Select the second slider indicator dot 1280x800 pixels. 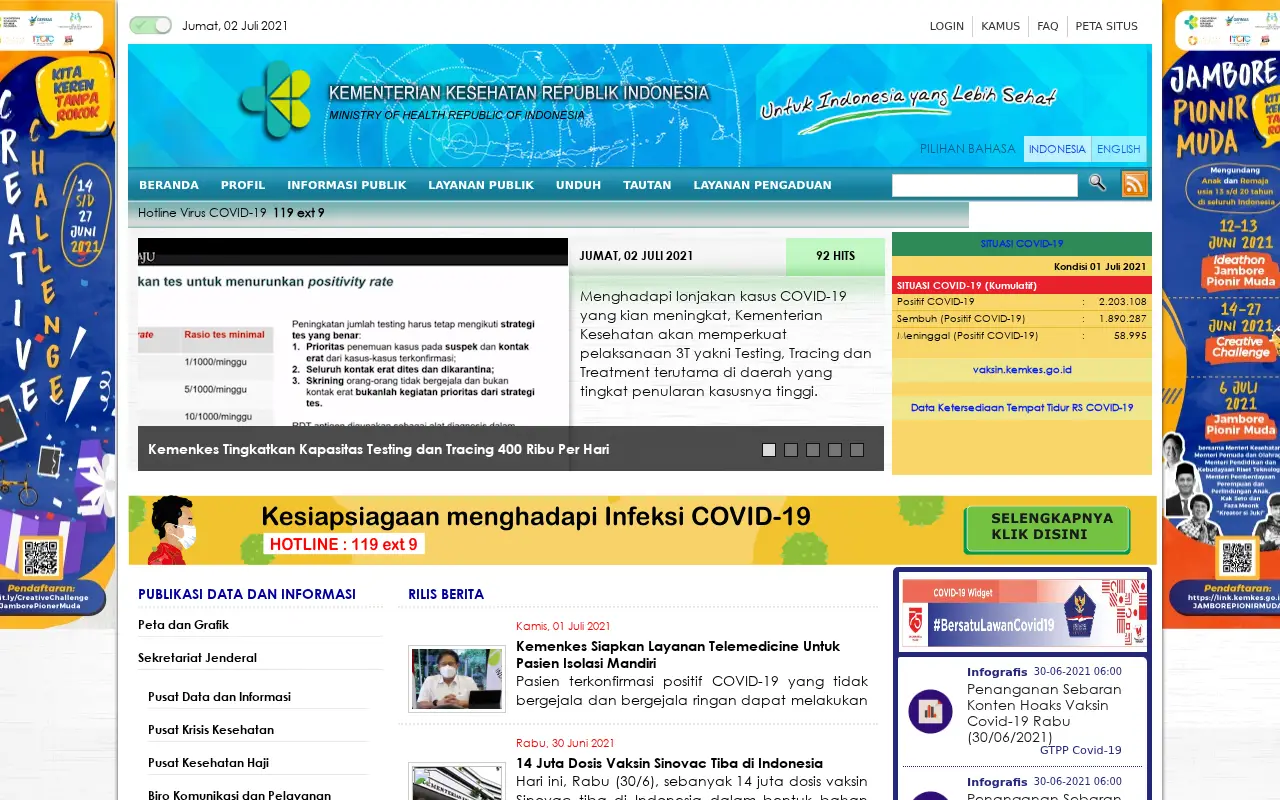point(790,450)
